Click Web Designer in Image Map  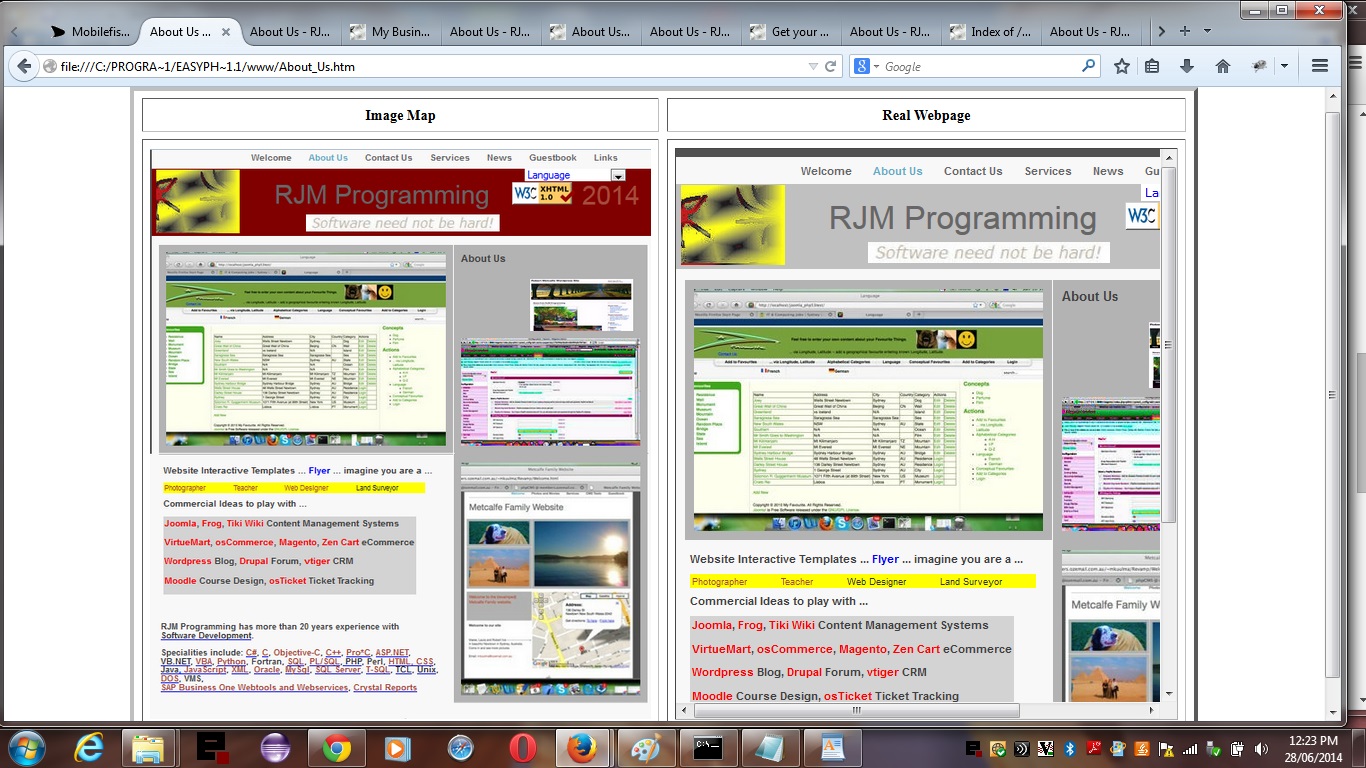(306, 488)
